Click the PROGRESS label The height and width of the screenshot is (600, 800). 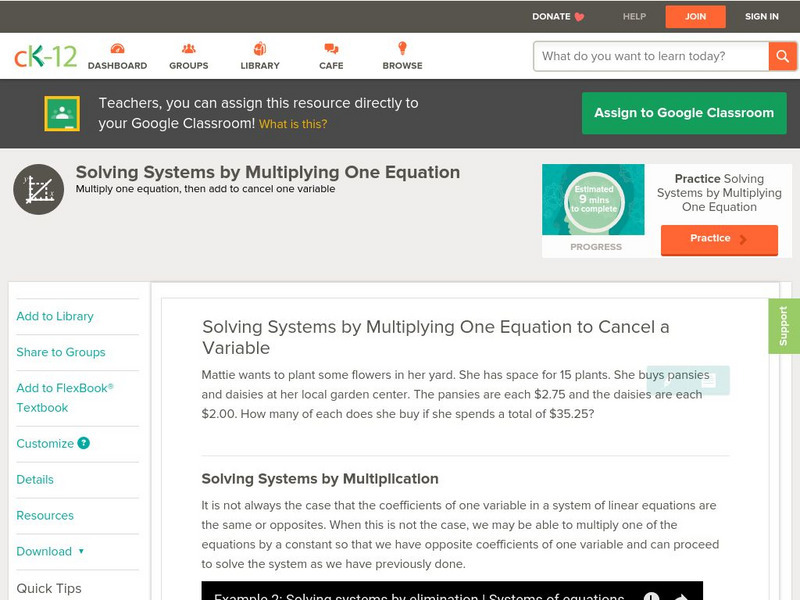click(x=596, y=247)
